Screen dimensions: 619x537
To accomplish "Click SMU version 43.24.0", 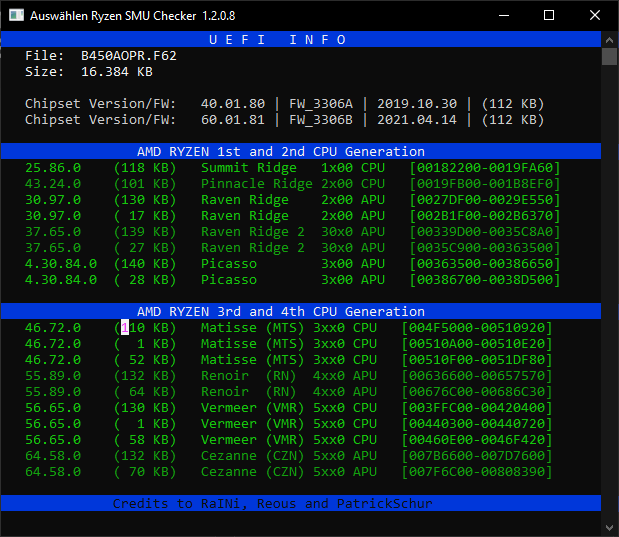I will coord(53,184).
